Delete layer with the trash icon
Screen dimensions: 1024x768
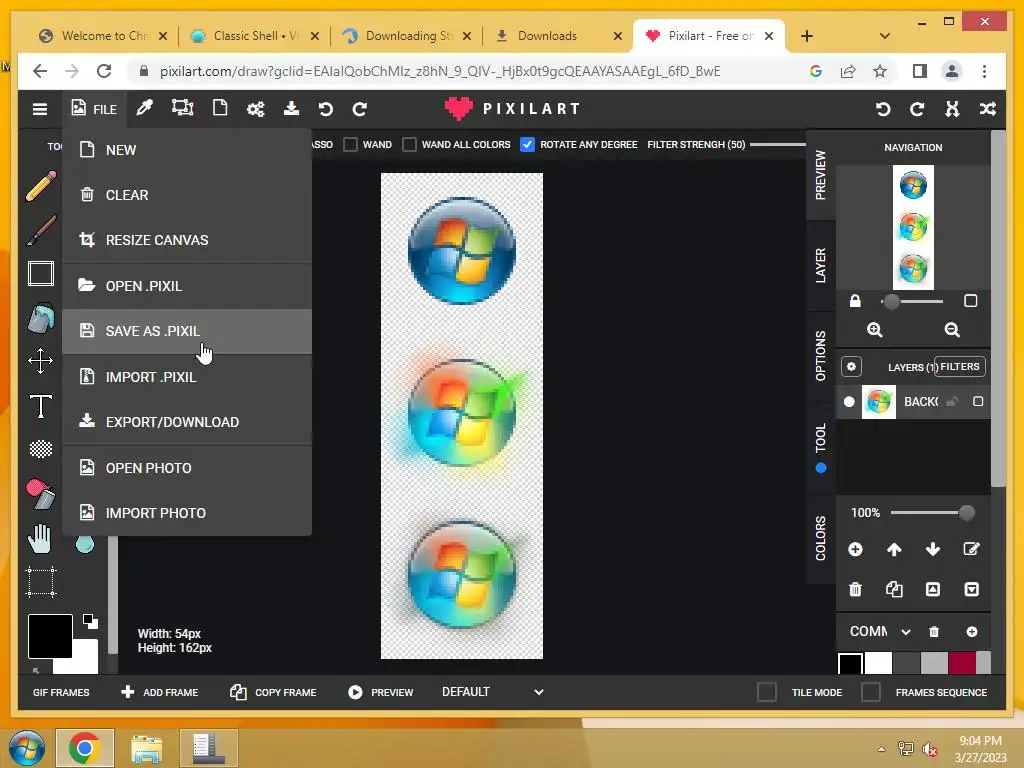click(855, 590)
